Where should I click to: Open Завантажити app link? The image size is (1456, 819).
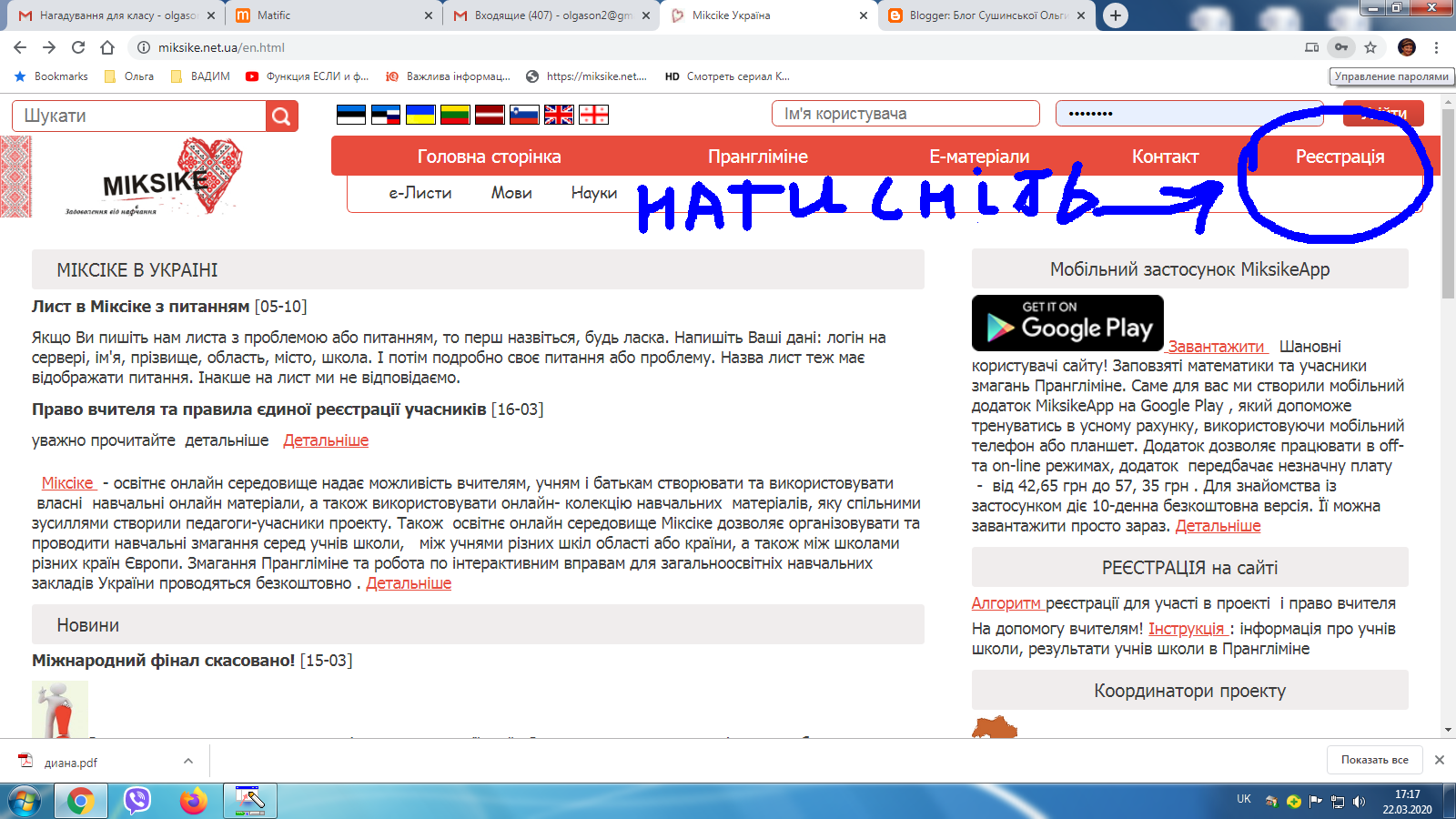pos(1217,347)
